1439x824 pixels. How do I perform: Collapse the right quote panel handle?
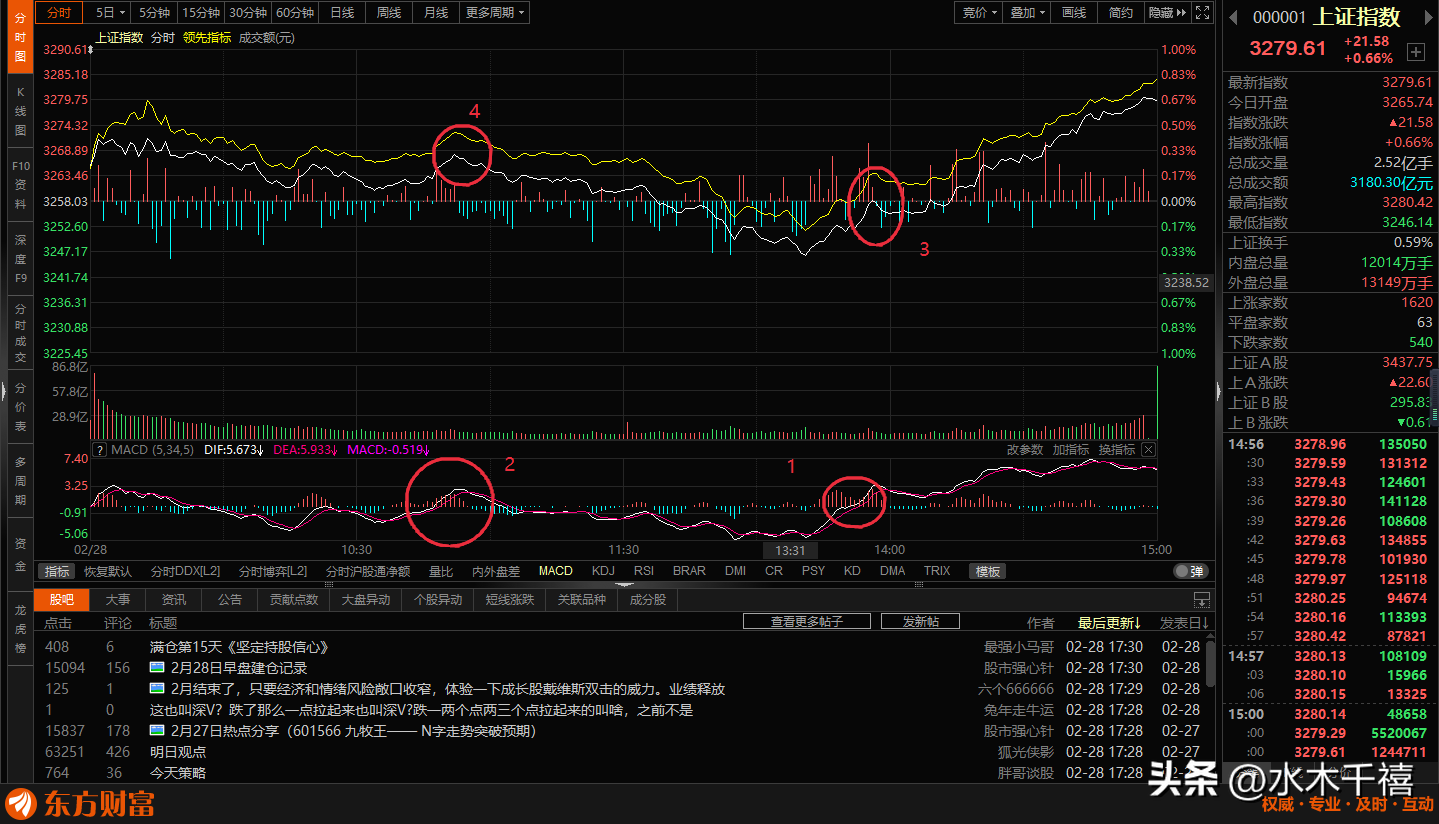pos(1218,390)
